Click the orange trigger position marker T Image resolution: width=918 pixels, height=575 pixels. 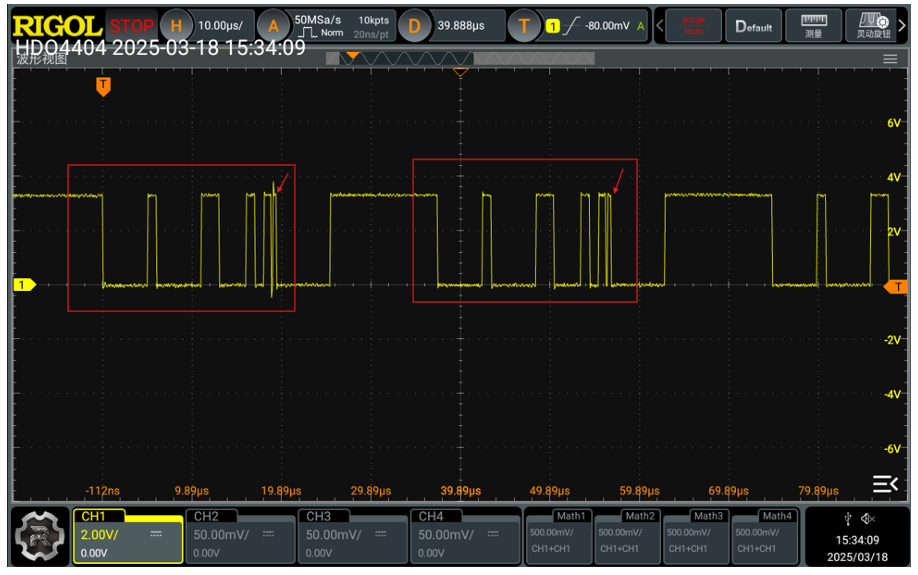point(103,87)
